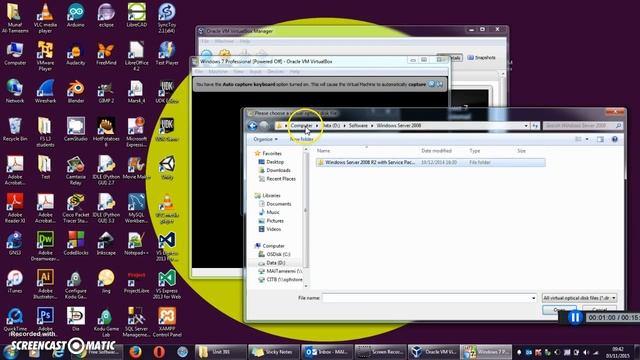640x360 pixels.
Task: Open VMware Player desktop icon
Action: coord(45,56)
